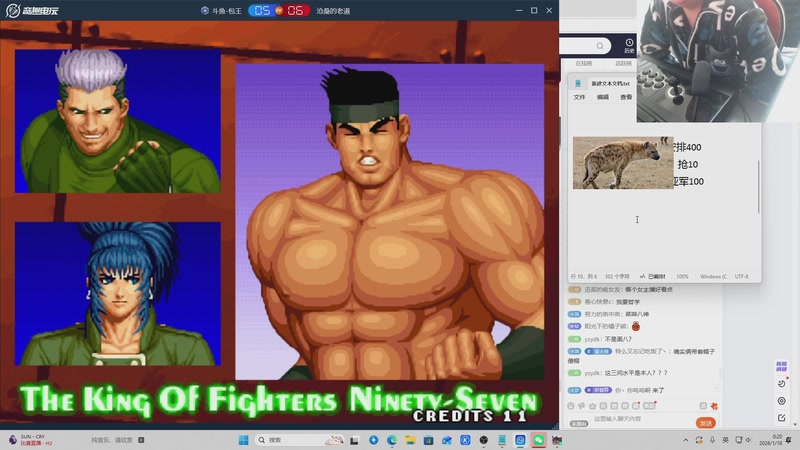Click the grey badge button left of chat input

coord(579,423)
